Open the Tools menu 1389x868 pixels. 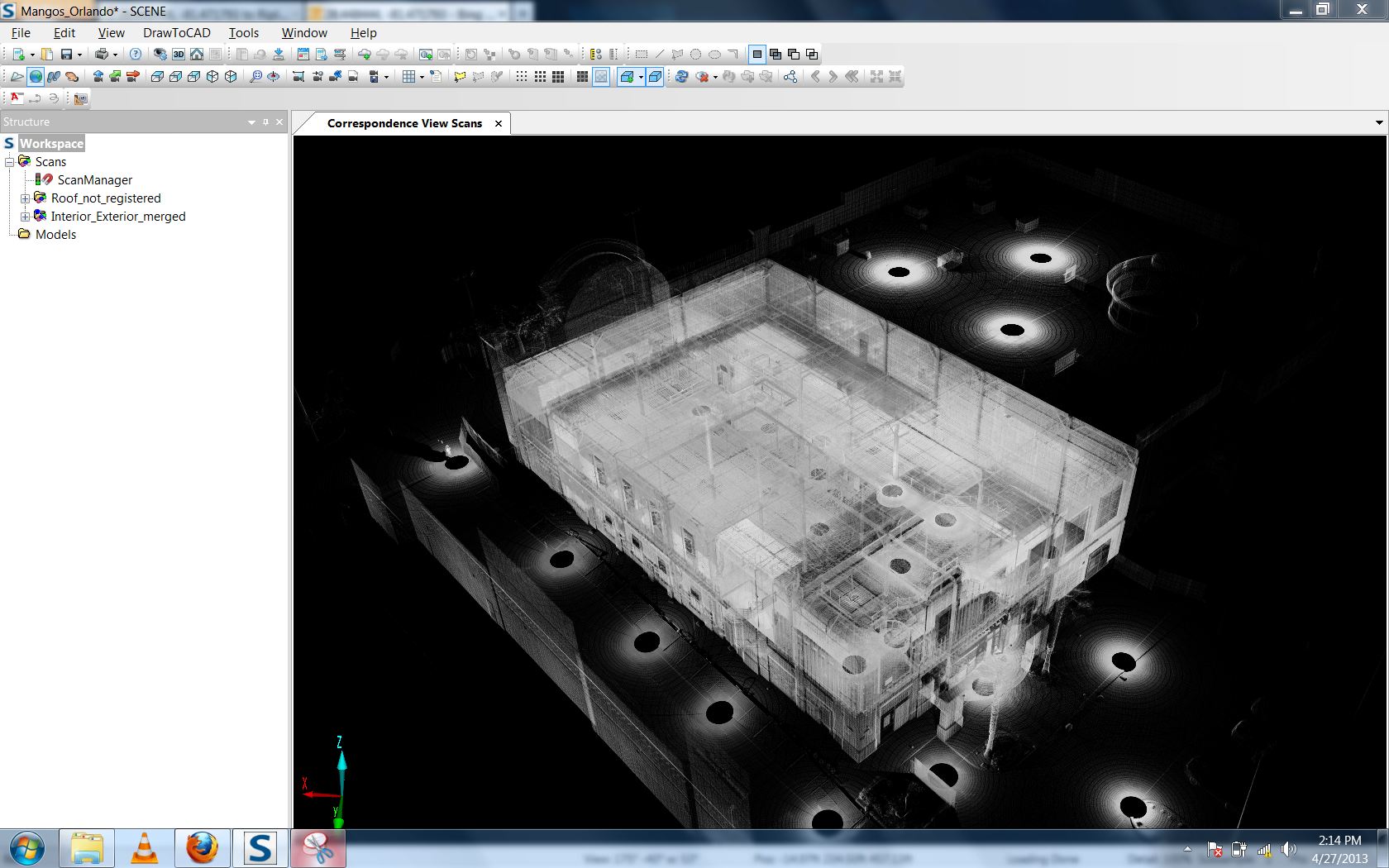click(244, 33)
